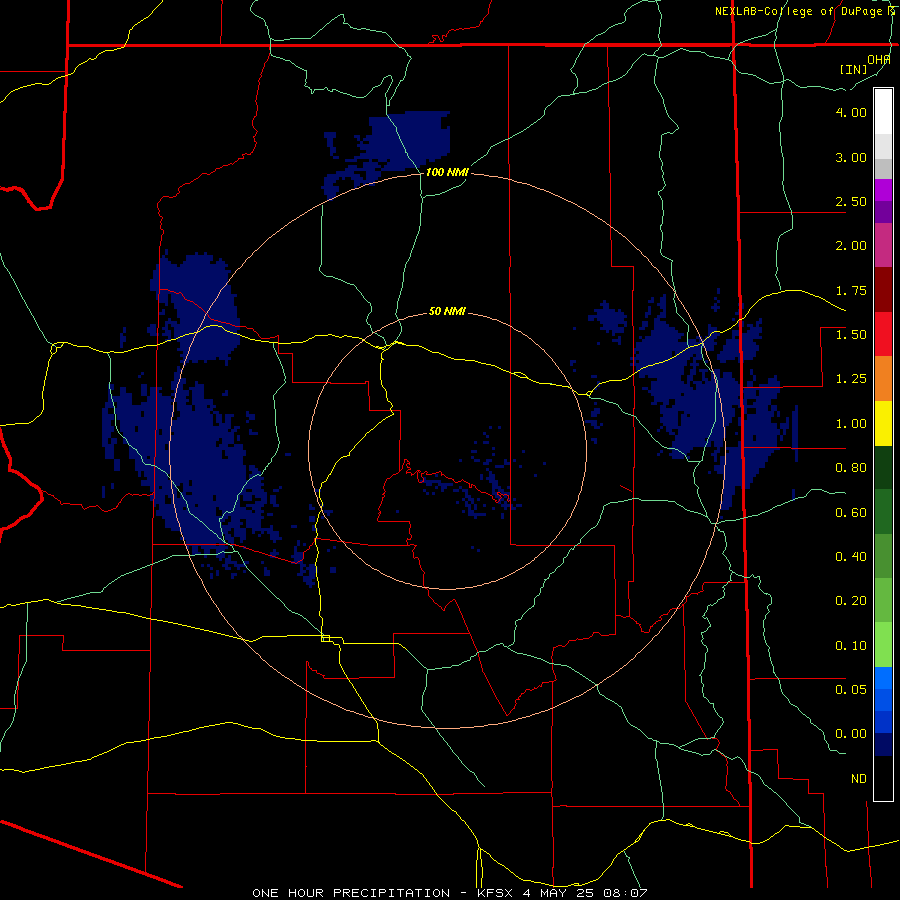
Task: Pick the lightest green legend swatch
Action: [883, 645]
